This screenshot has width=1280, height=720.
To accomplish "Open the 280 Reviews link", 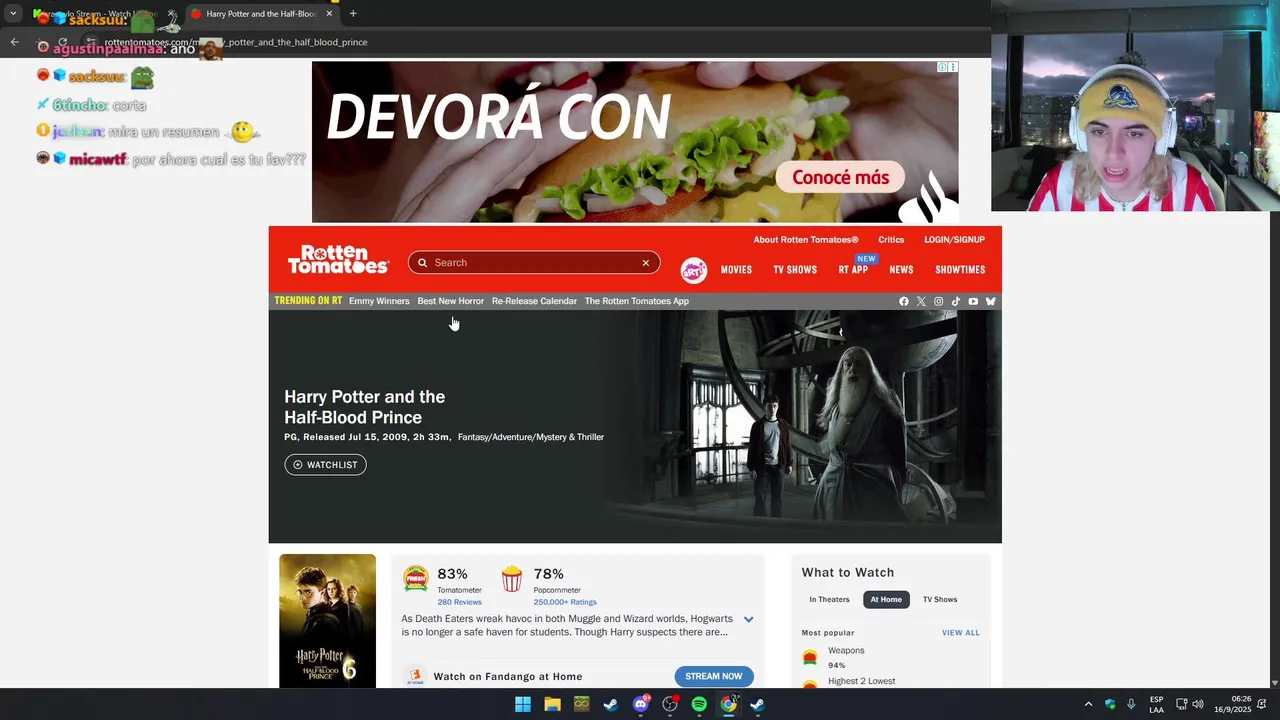I will coord(459,602).
